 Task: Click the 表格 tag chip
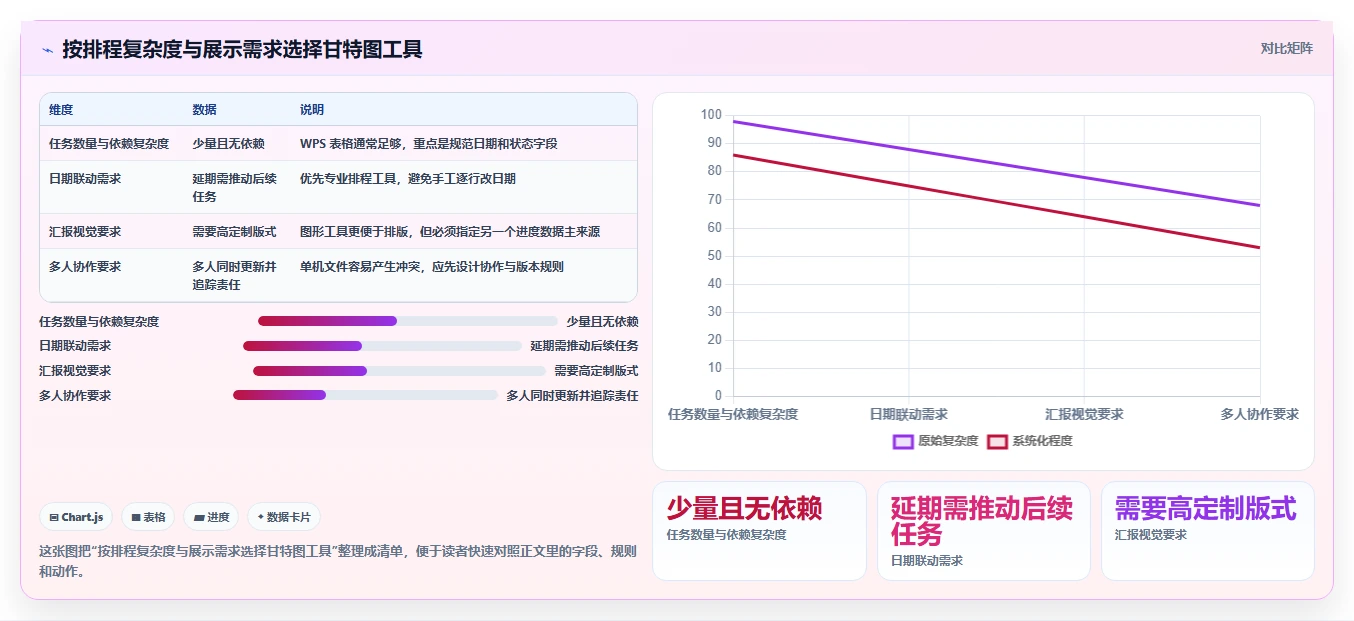(148, 517)
